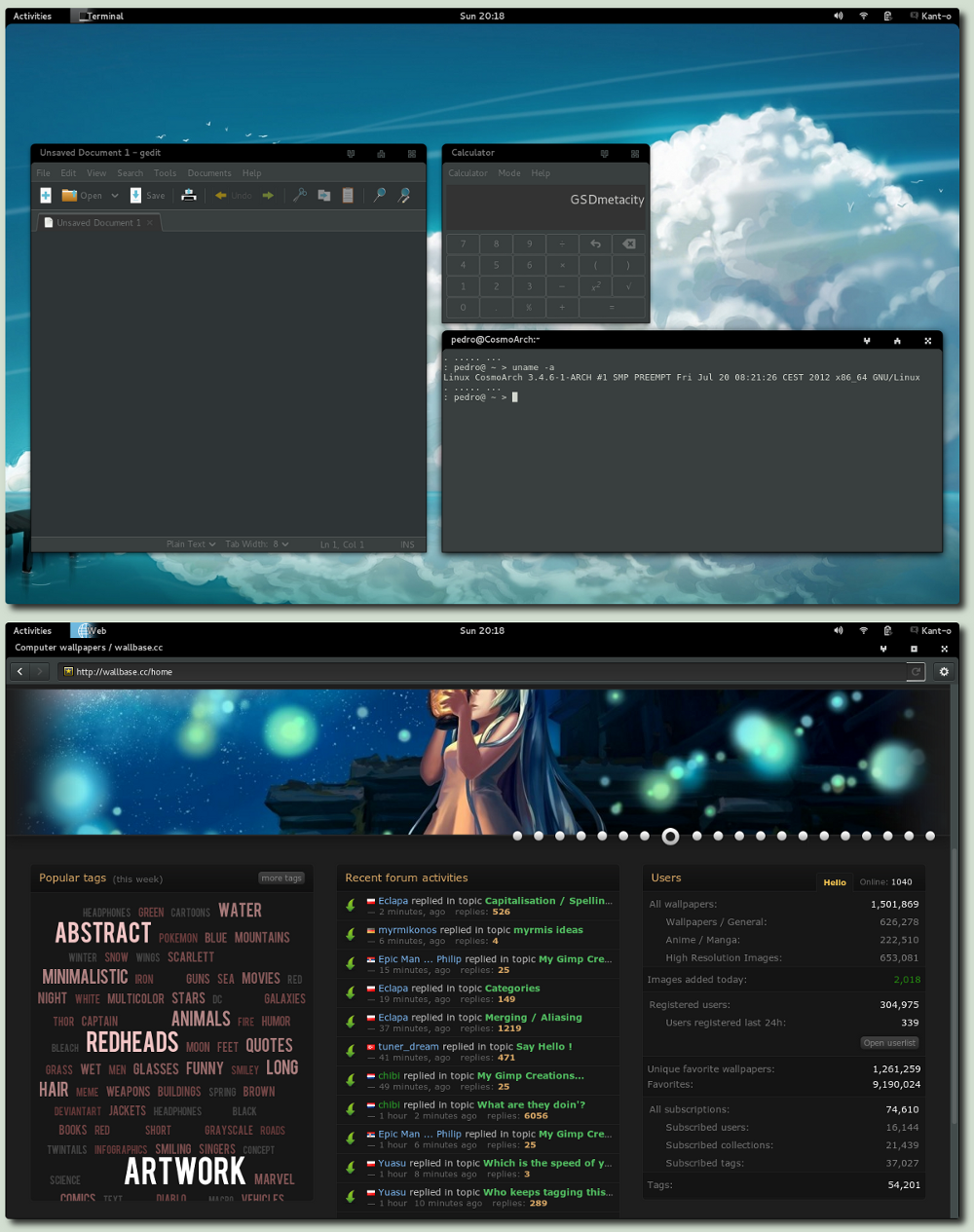This screenshot has height=1232, width=974.
Task: Click the browser Forward arrow
Action: tap(39, 672)
